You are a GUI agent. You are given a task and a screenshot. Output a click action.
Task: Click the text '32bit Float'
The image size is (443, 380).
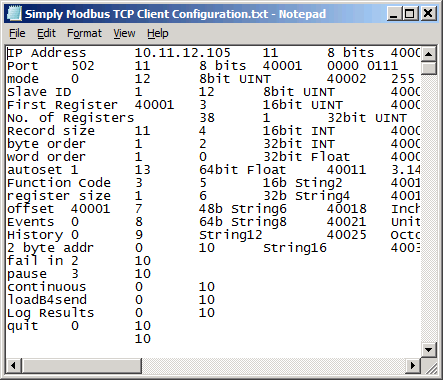point(307,157)
